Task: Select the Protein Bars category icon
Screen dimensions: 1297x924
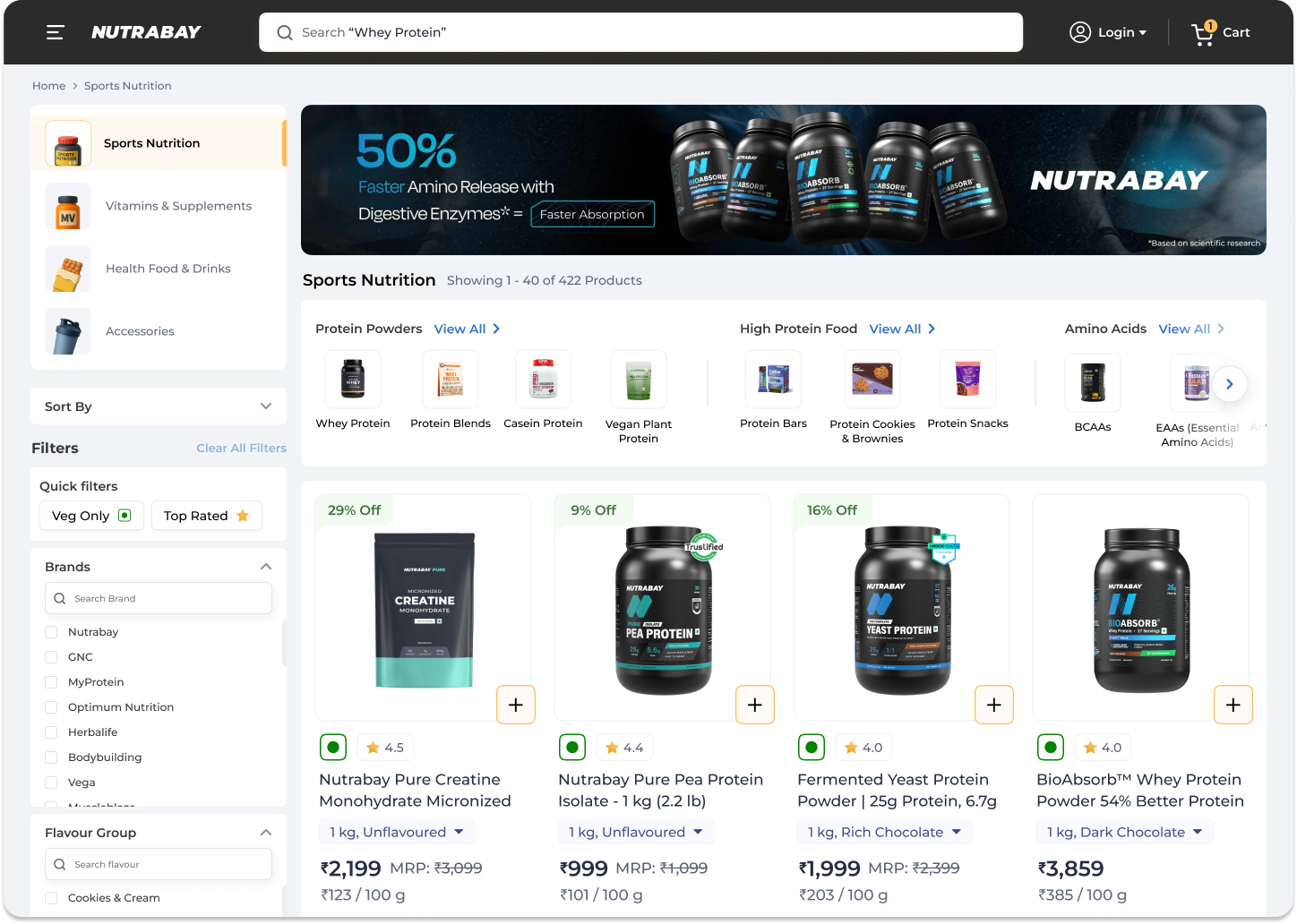Action: pos(774,379)
